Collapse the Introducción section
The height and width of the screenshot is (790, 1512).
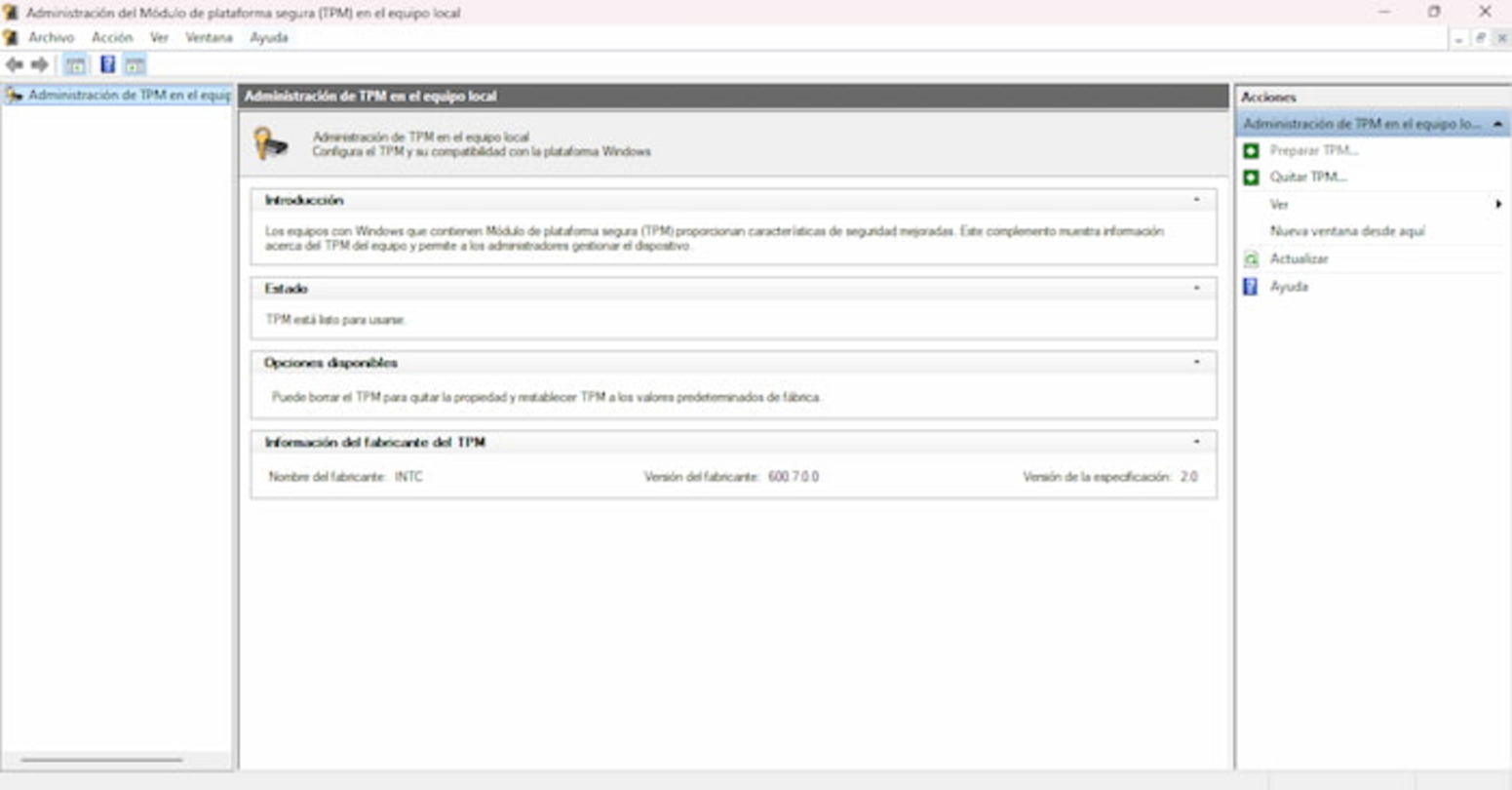click(1196, 200)
